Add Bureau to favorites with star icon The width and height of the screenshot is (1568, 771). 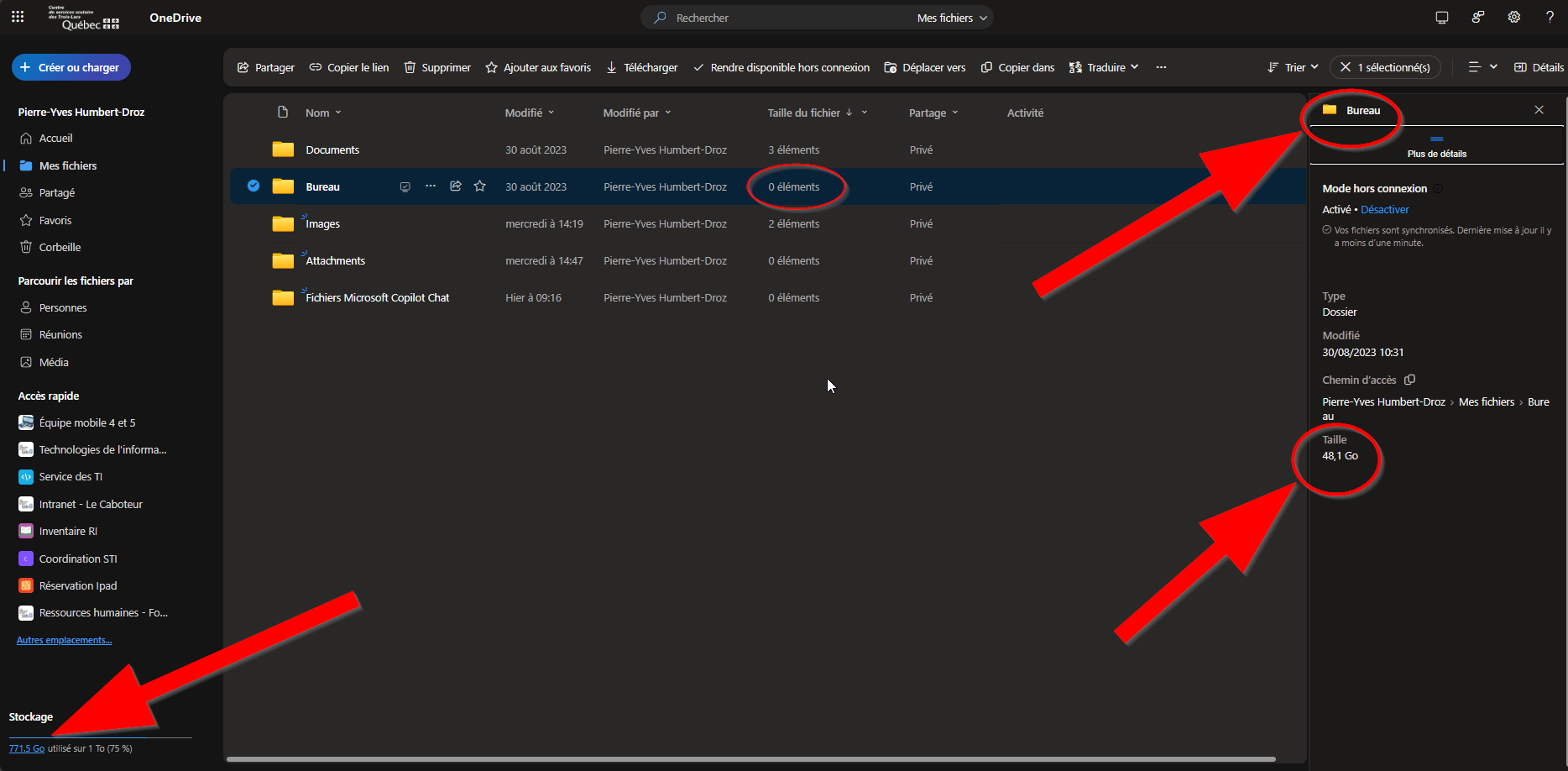tap(480, 186)
